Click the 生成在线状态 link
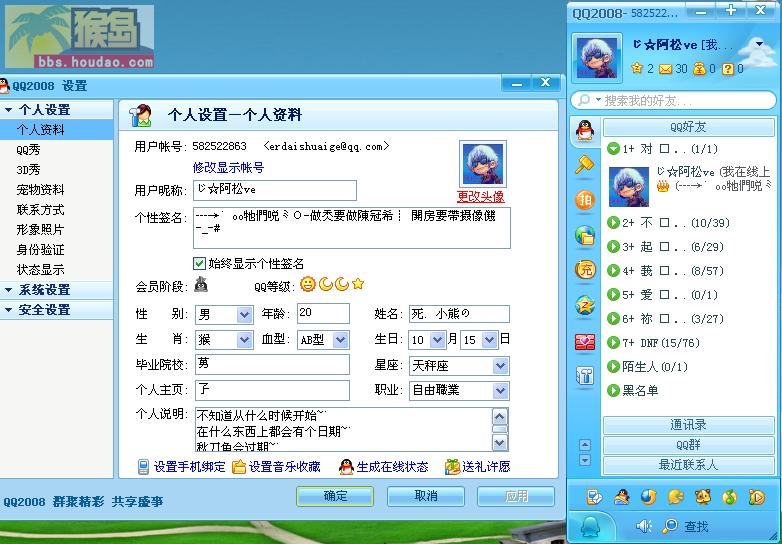 point(392,467)
